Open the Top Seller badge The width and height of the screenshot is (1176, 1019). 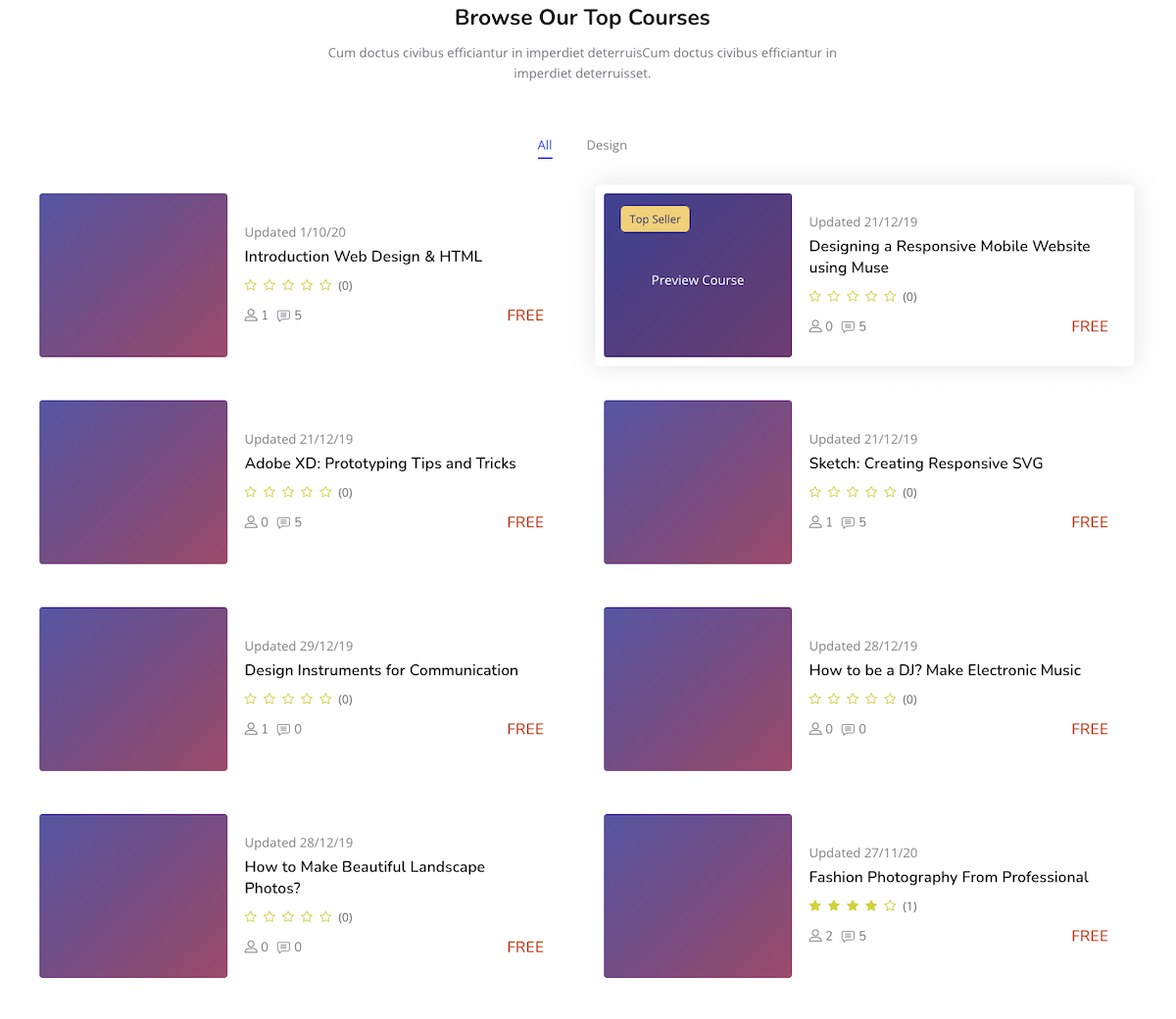(x=655, y=219)
